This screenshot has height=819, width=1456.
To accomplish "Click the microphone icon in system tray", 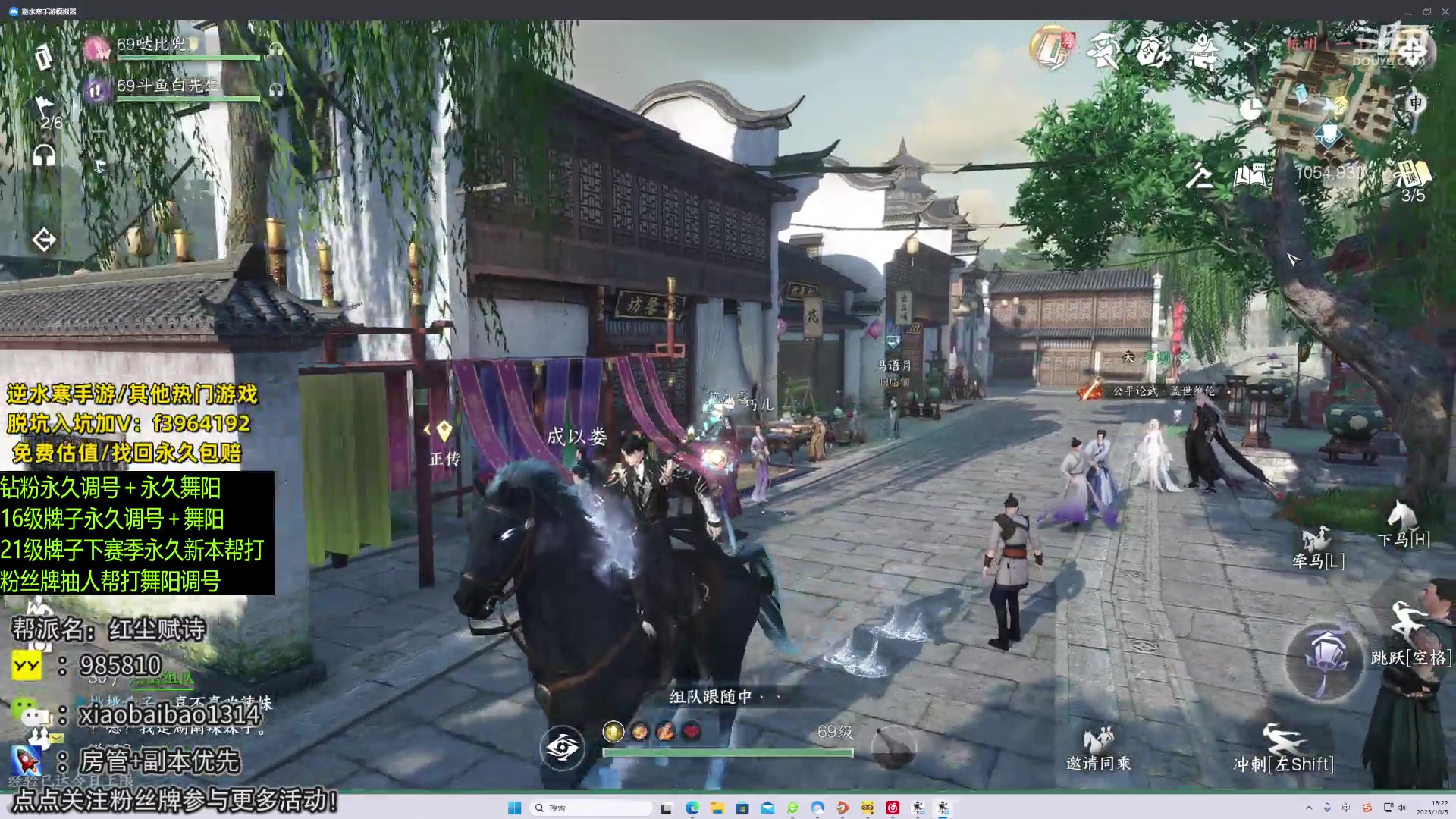I will point(1327,808).
